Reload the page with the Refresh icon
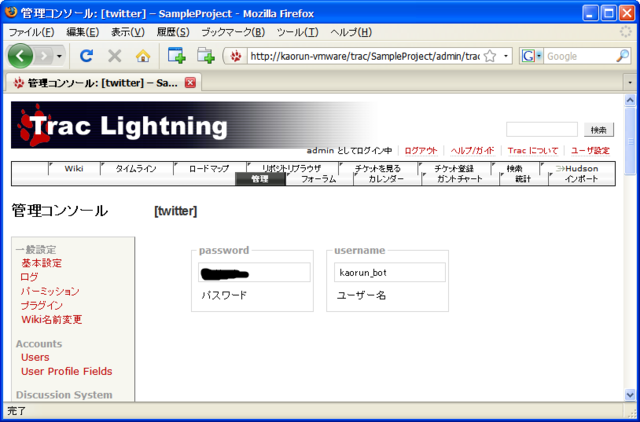The image size is (640, 422). 86,56
